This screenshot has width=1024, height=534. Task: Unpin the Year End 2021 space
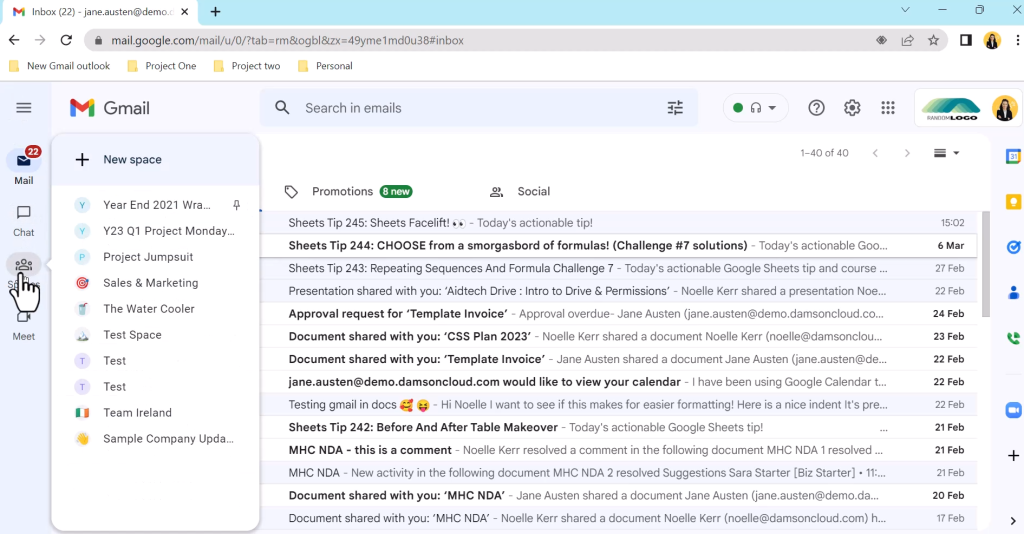[x=236, y=205]
